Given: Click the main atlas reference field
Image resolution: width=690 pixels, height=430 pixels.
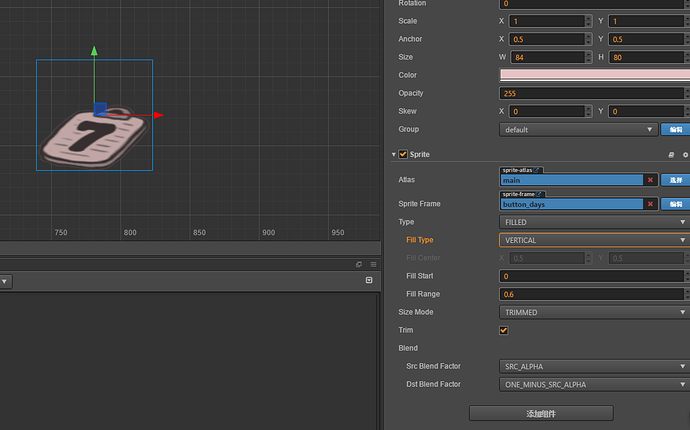Looking at the screenshot, I should pos(572,180).
